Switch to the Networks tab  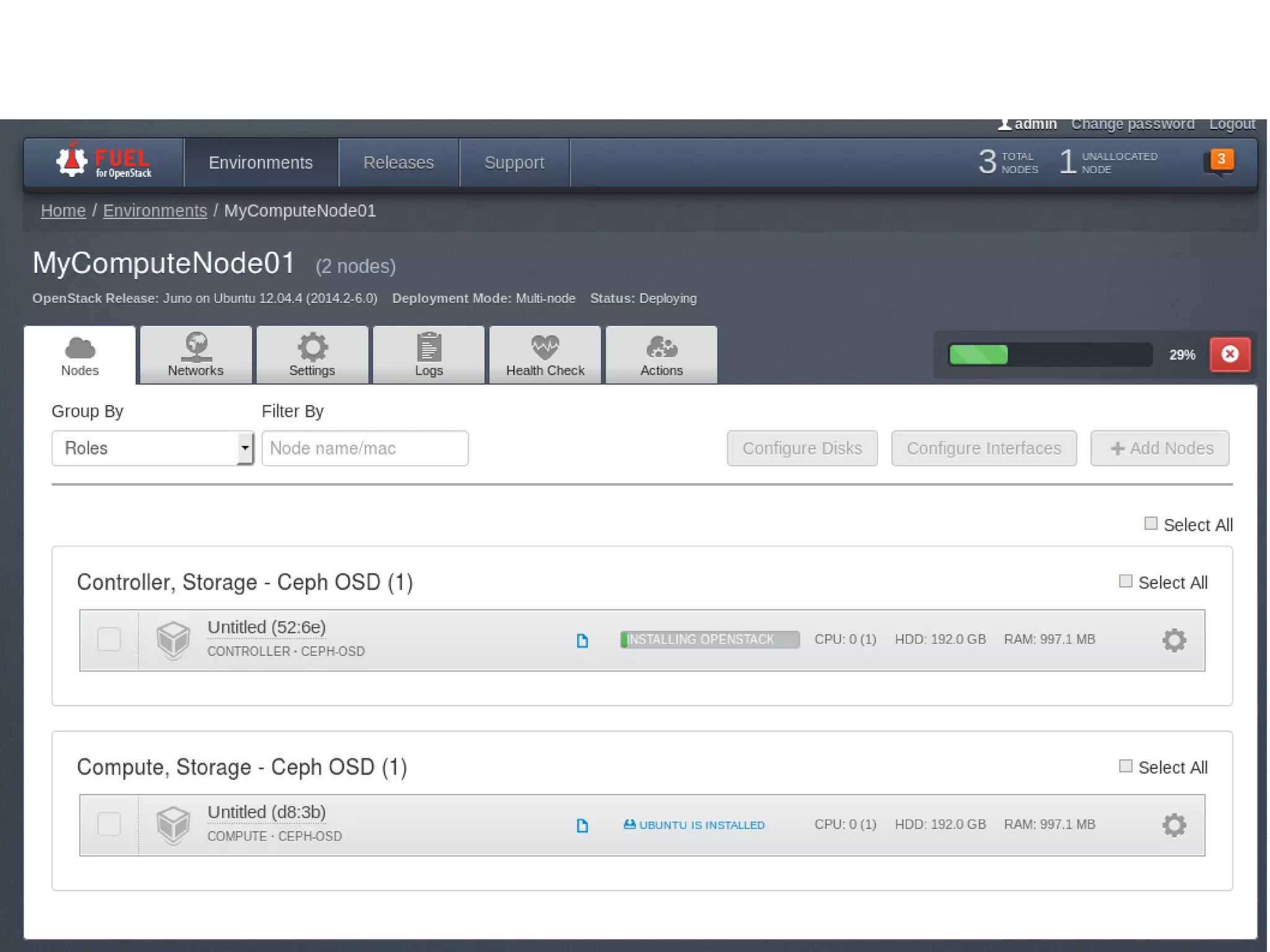tap(196, 355)
